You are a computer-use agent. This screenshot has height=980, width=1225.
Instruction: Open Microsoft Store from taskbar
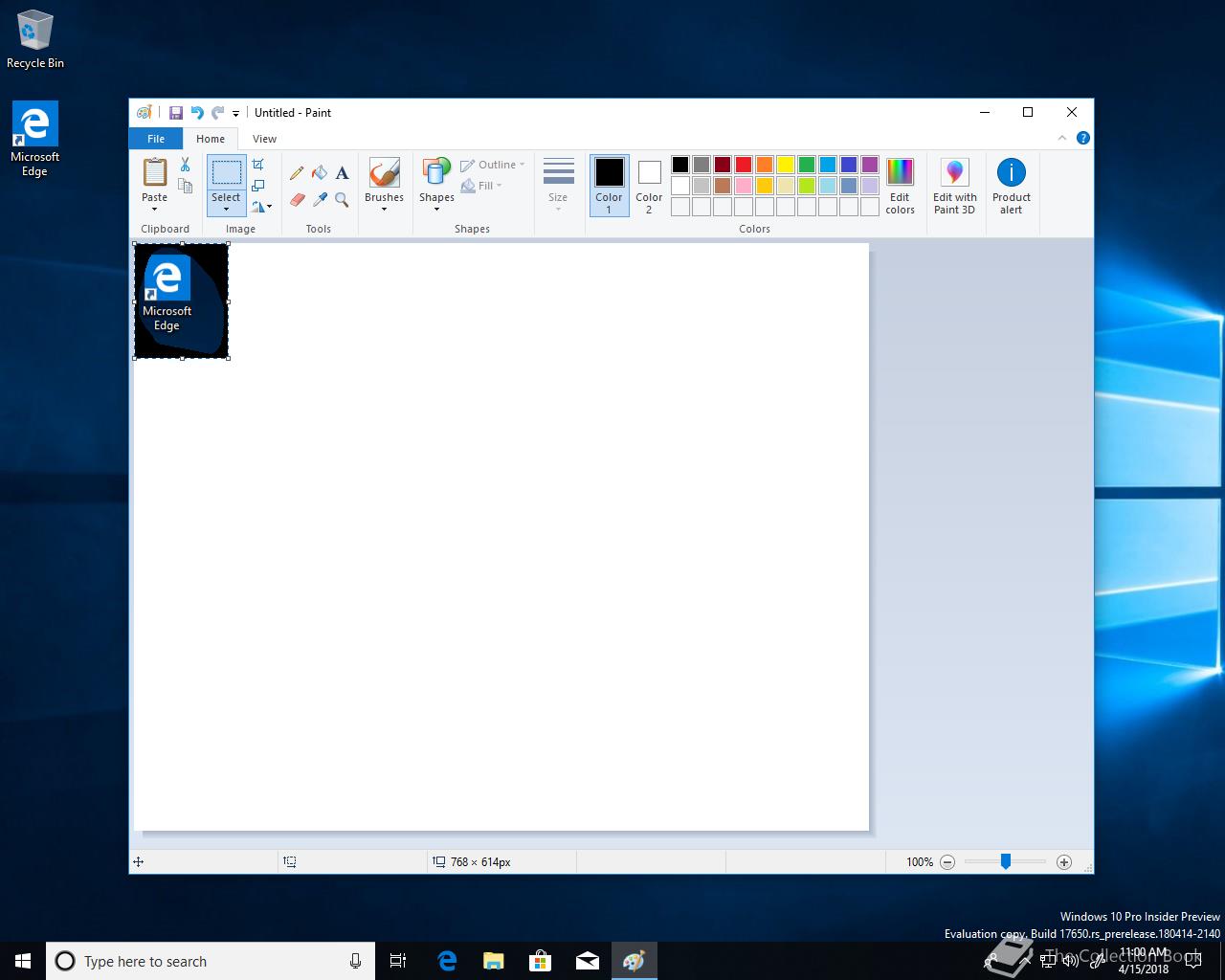(x=541, y=961)
